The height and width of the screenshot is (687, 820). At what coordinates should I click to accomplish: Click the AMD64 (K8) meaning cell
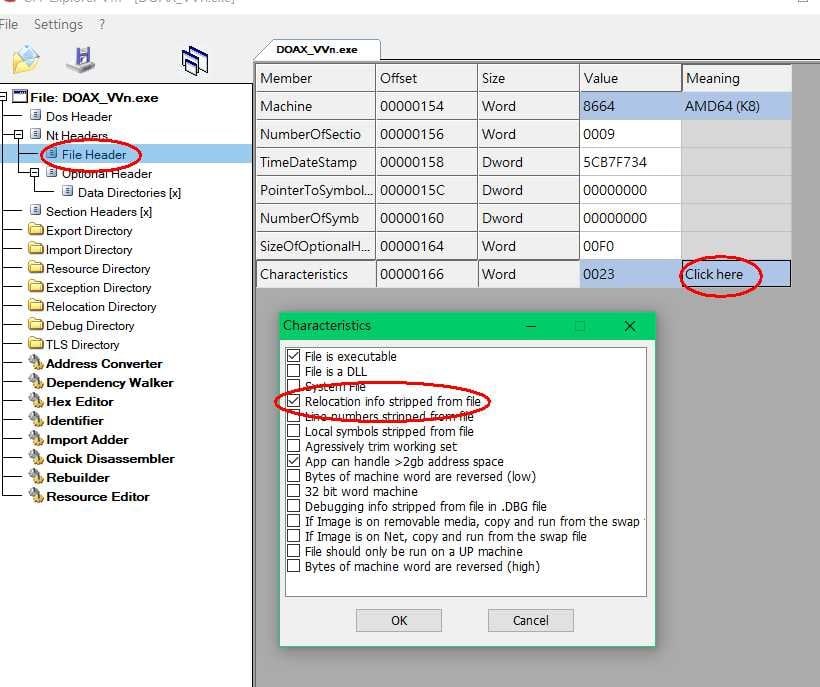pyautogui.click(x=736, y=106)
